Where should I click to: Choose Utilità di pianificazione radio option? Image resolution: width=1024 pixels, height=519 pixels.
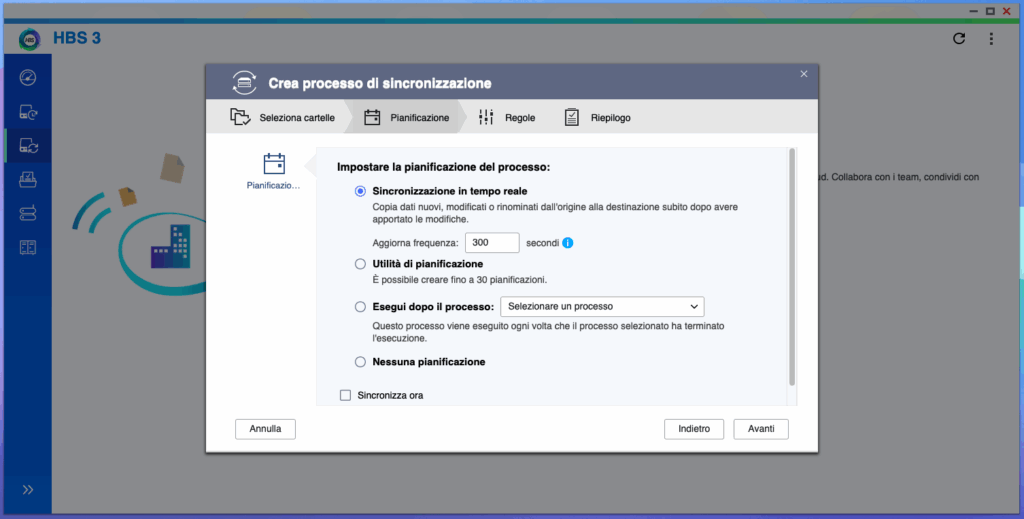[361, 264]
